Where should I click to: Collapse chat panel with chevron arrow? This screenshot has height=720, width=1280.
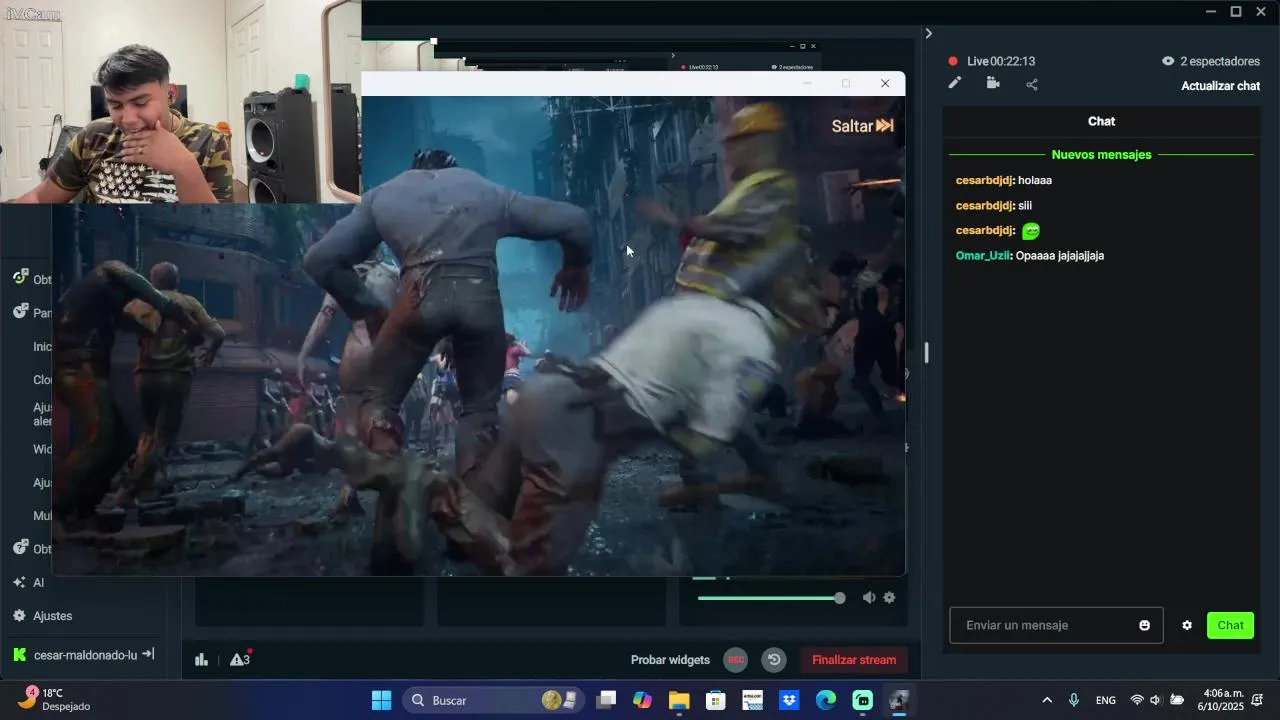(929, 33)
